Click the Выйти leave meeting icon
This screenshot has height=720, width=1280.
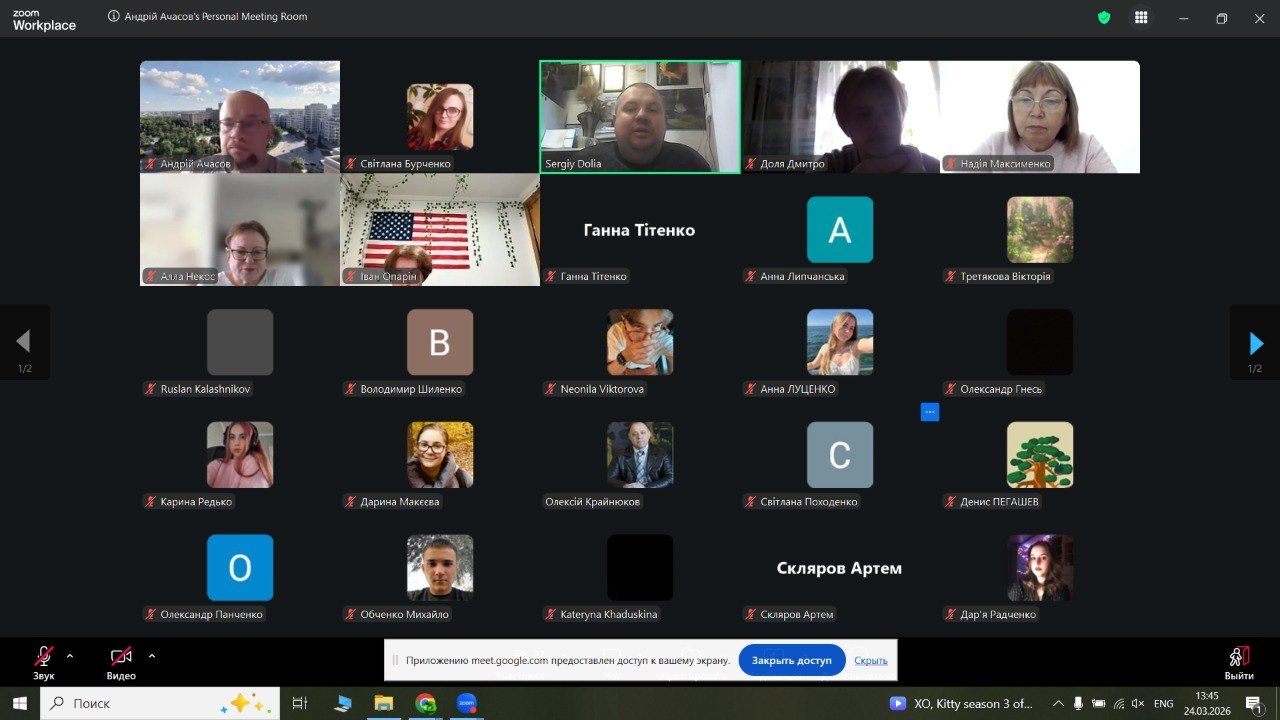(x=1238, y=659)
